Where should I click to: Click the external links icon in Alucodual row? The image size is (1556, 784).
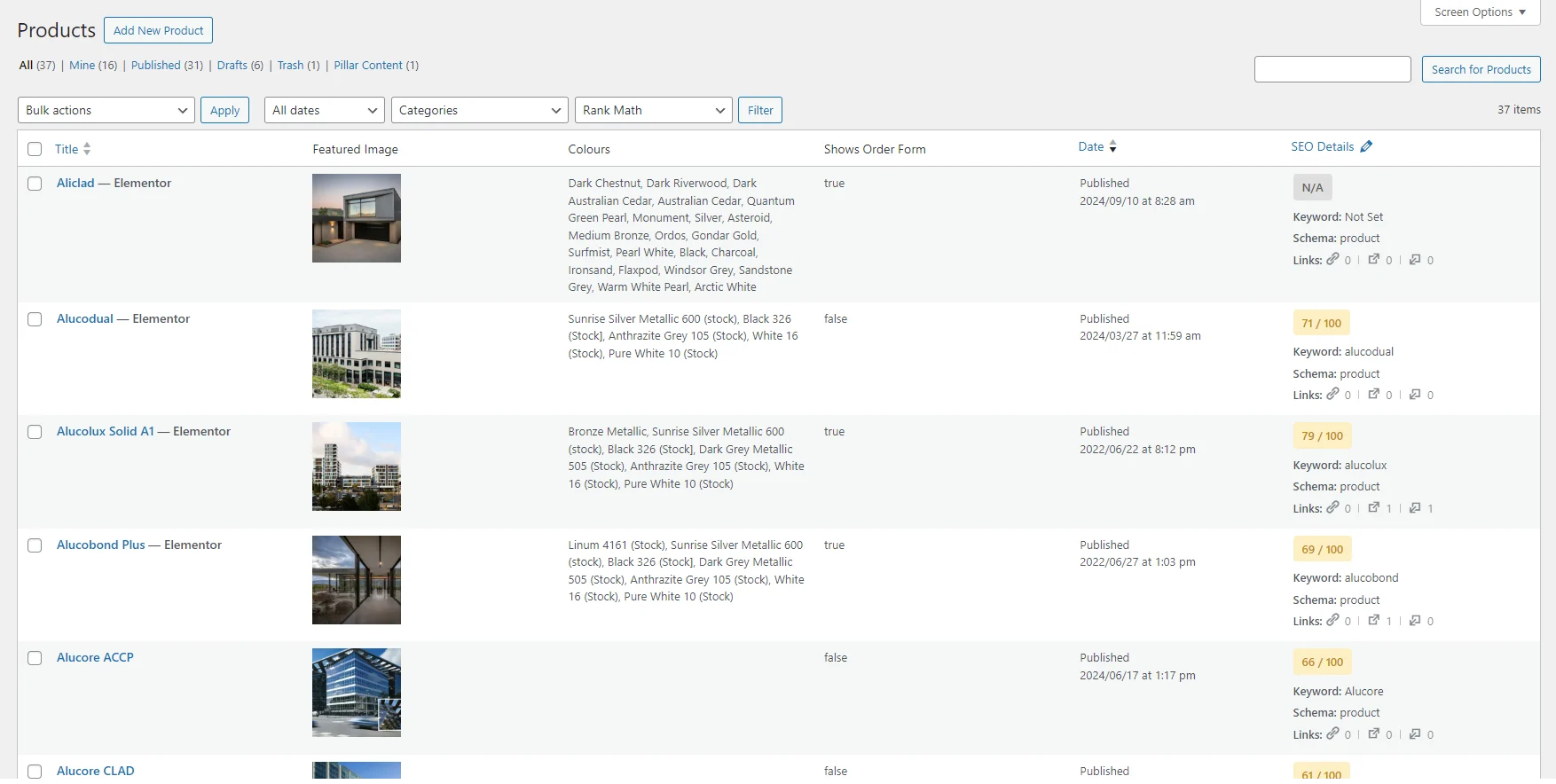pyautogui.click(x=1373, y=394)
